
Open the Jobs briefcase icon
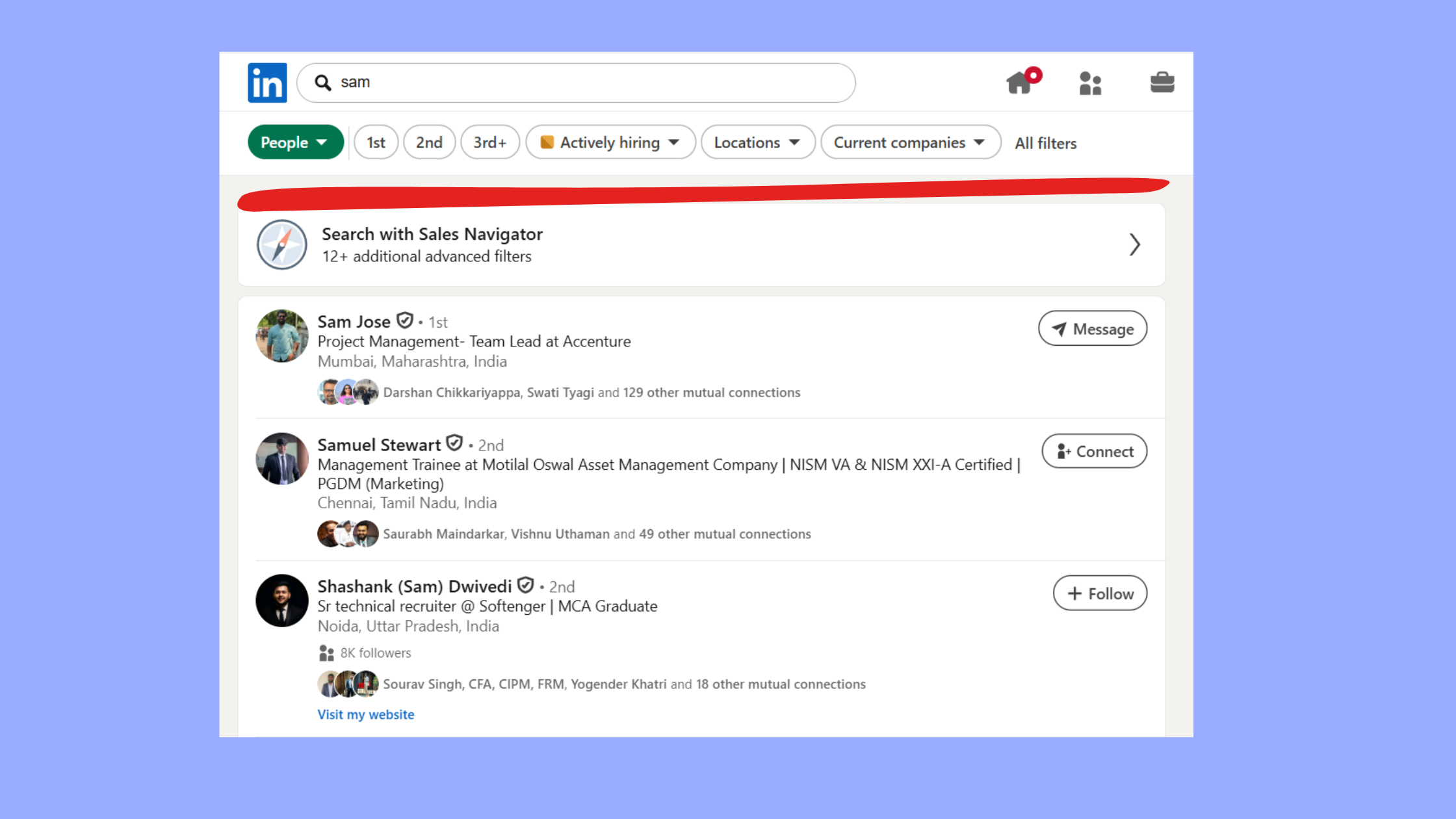coord(1162,83)
